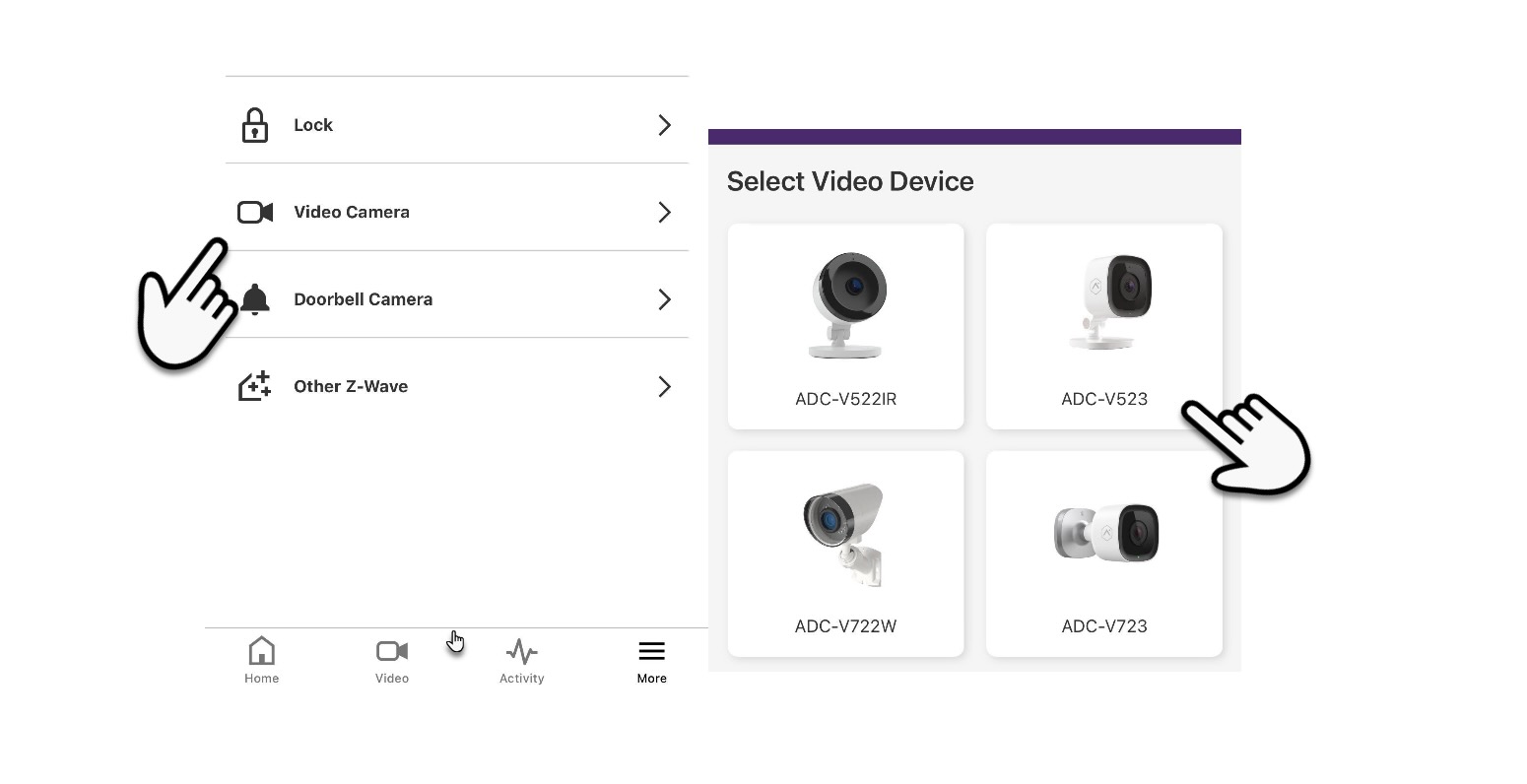Switch to the Video tab label
1527x784 pixels.
[x=392, y=679]
